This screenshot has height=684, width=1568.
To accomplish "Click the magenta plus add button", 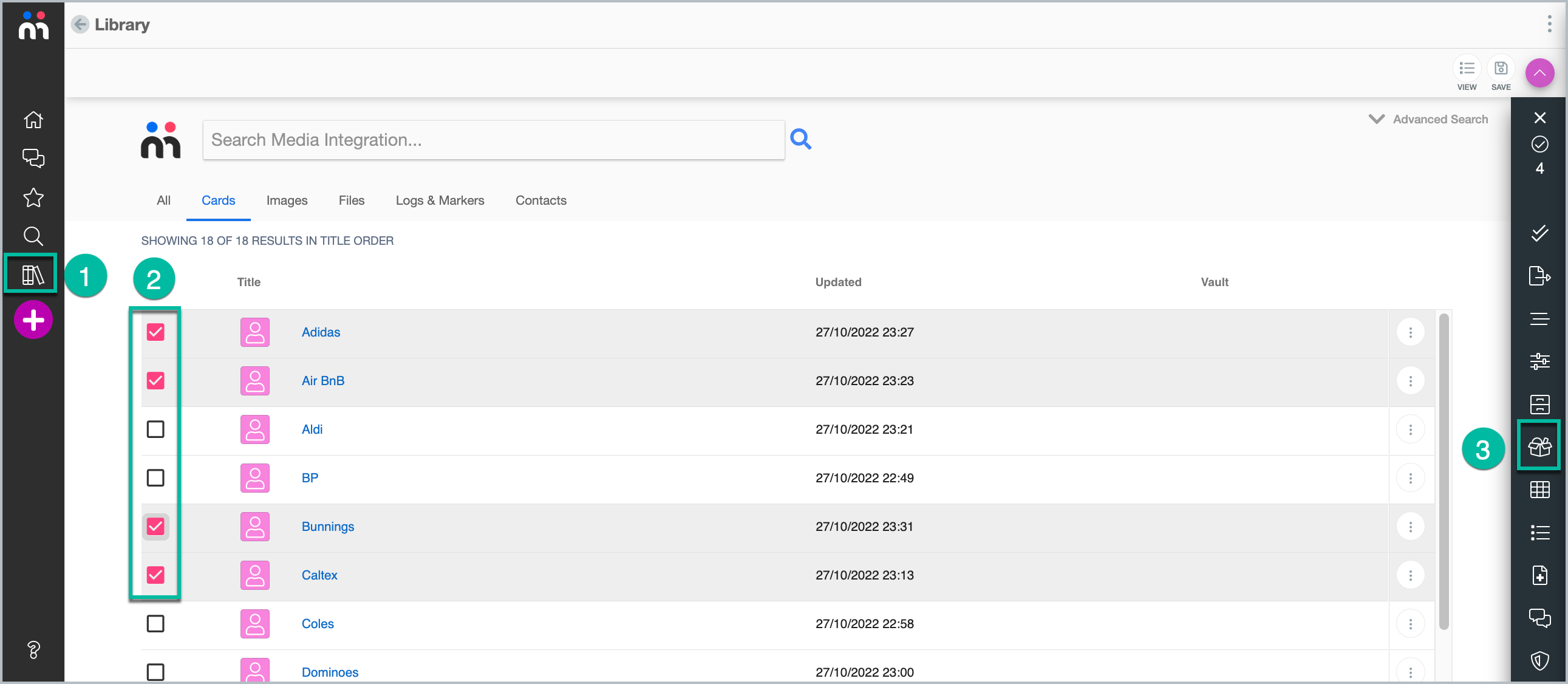I will click(33, 320).
